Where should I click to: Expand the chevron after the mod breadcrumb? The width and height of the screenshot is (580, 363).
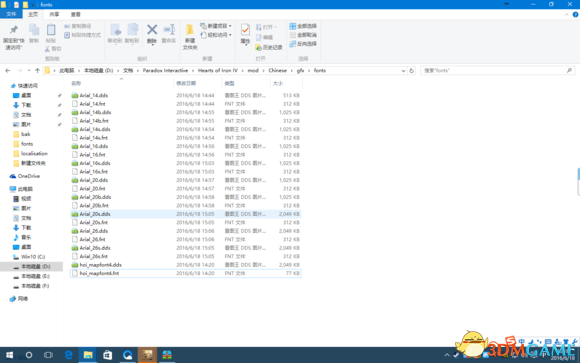263,70
